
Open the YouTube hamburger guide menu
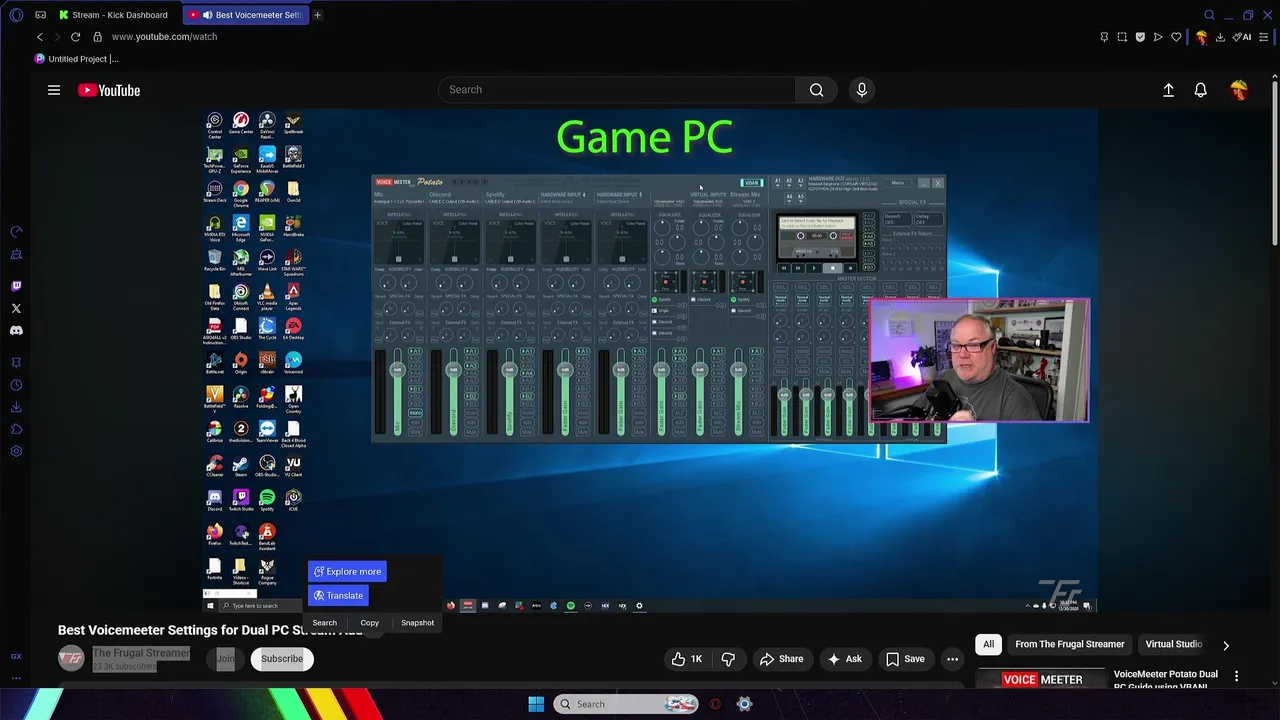pyautogui.click(x=54, y=90)
